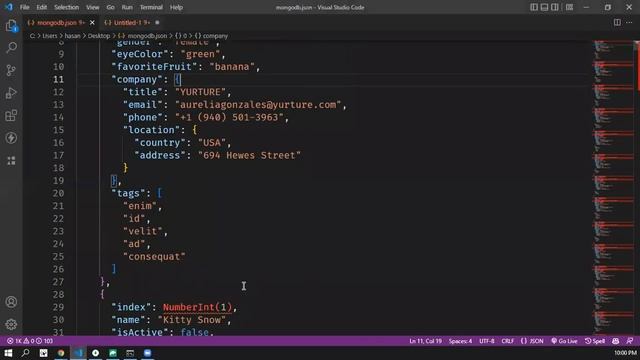Click the NumberInt(1) error text
Image resolution: width=640 pixels, height=360 pixels.
point(198,307)
